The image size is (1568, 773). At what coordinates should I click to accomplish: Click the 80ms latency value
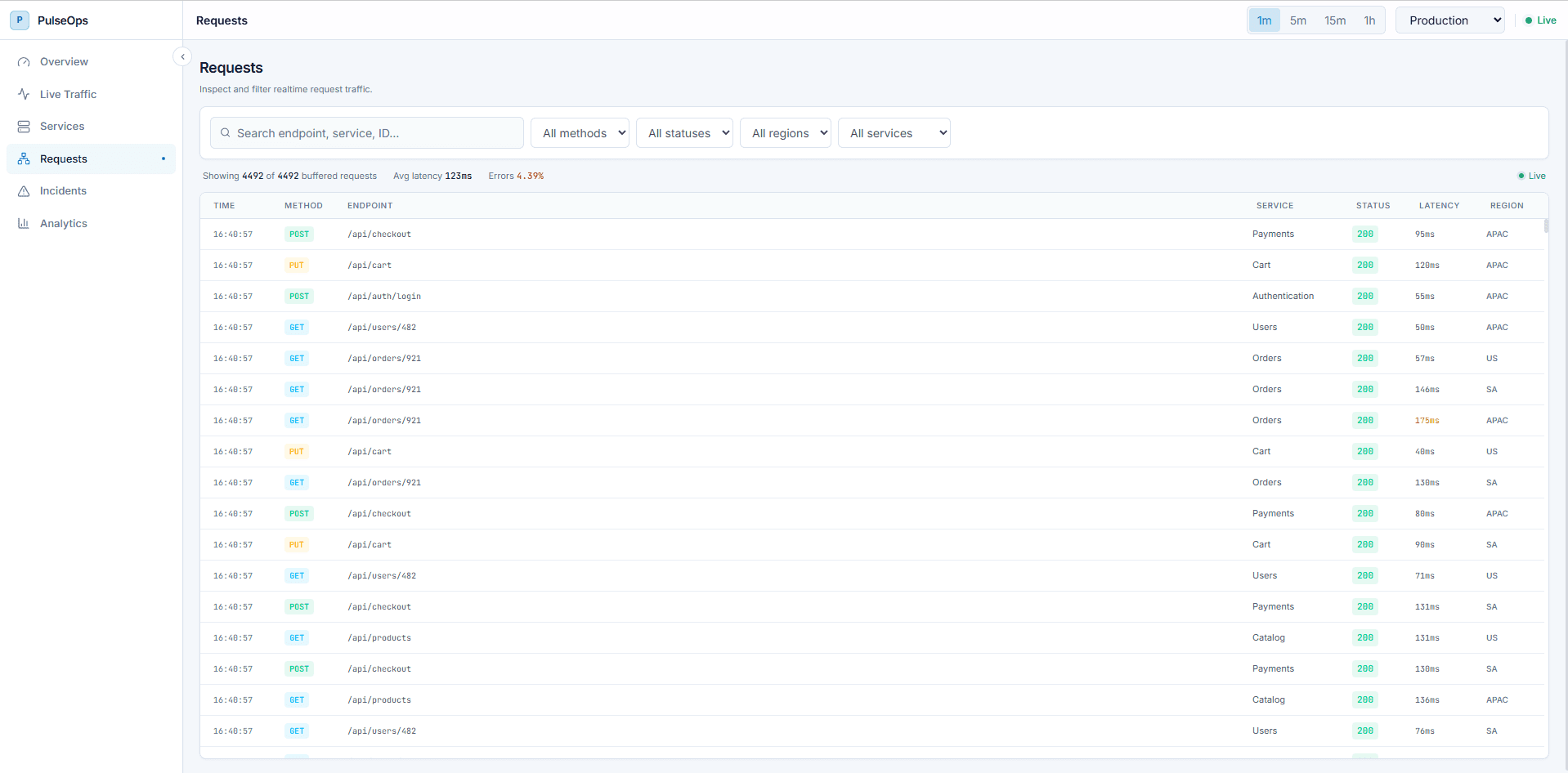pos(1424,514)
